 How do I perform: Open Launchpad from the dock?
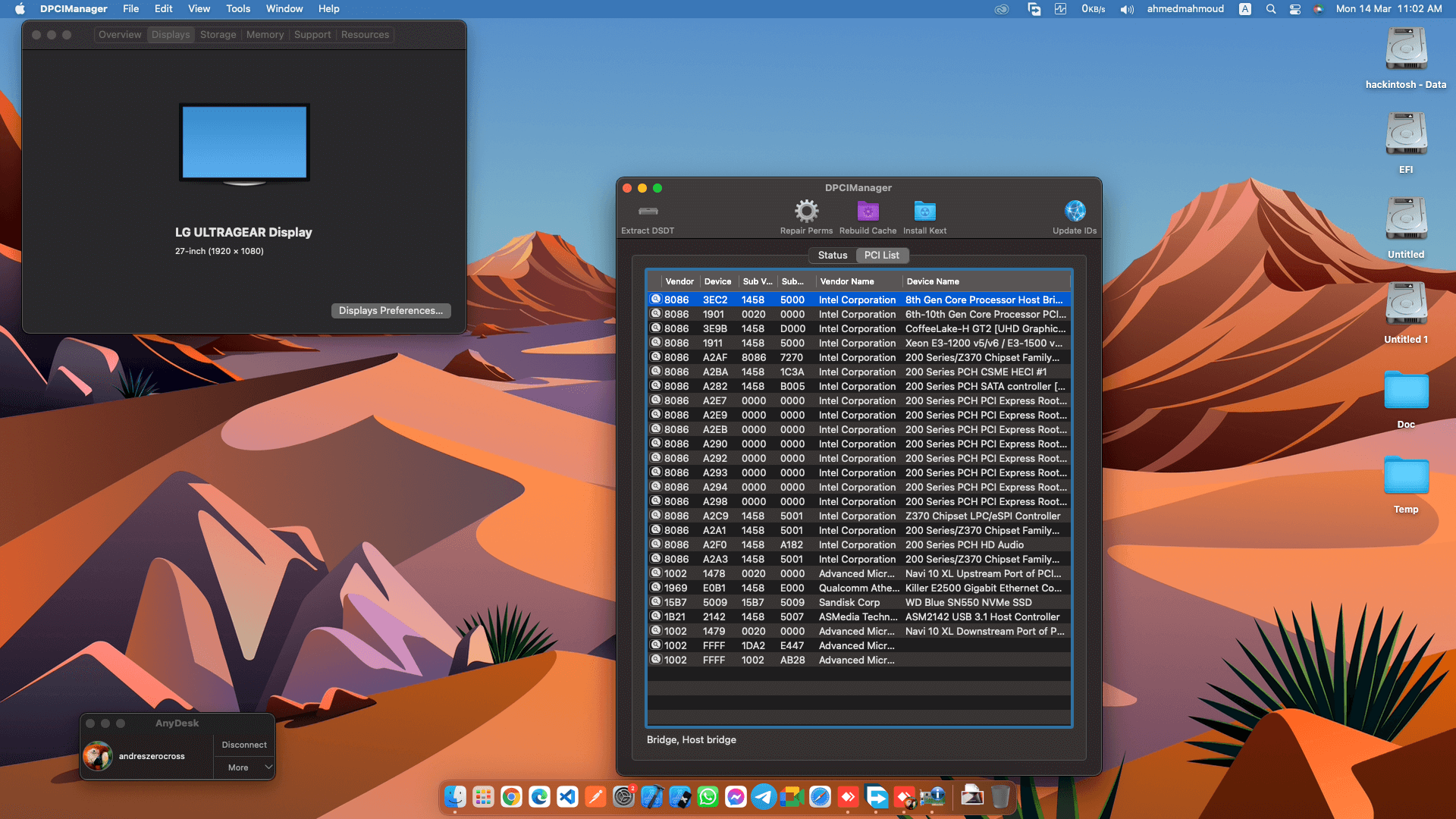click(484, 796)
